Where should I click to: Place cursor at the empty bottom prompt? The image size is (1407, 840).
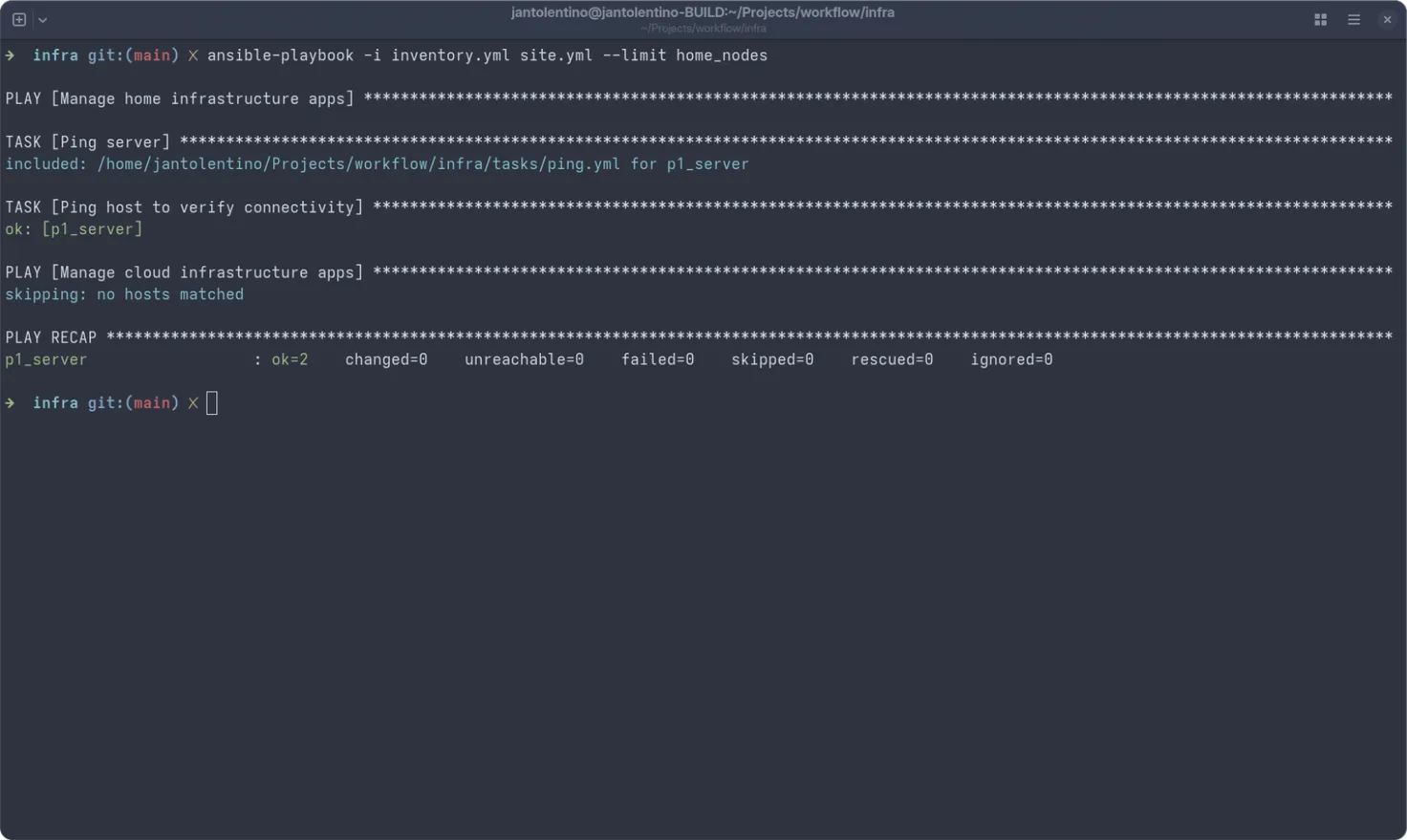[x=212, y=403]
